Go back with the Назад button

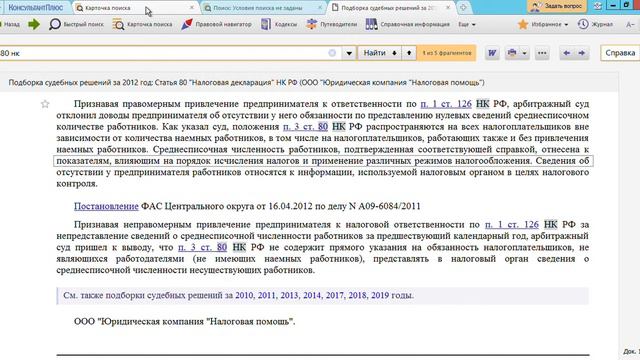coord(10,24)
